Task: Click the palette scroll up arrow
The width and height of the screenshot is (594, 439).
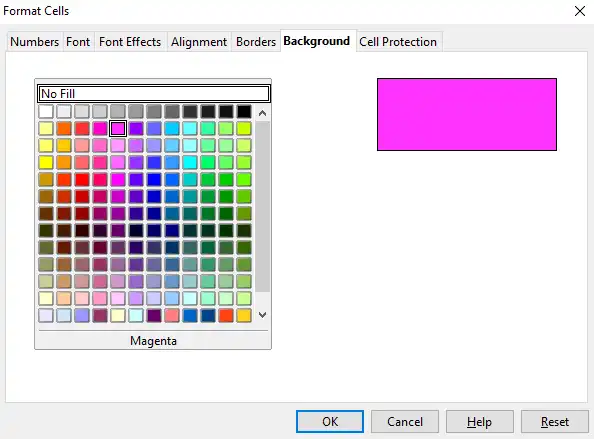Action: pos(262,113)
